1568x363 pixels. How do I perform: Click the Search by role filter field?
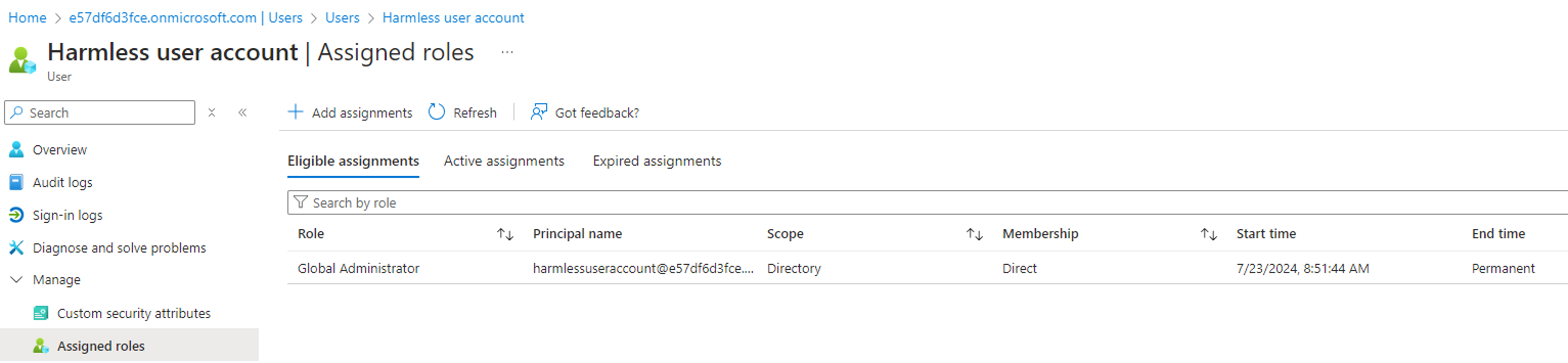(928, 202)
